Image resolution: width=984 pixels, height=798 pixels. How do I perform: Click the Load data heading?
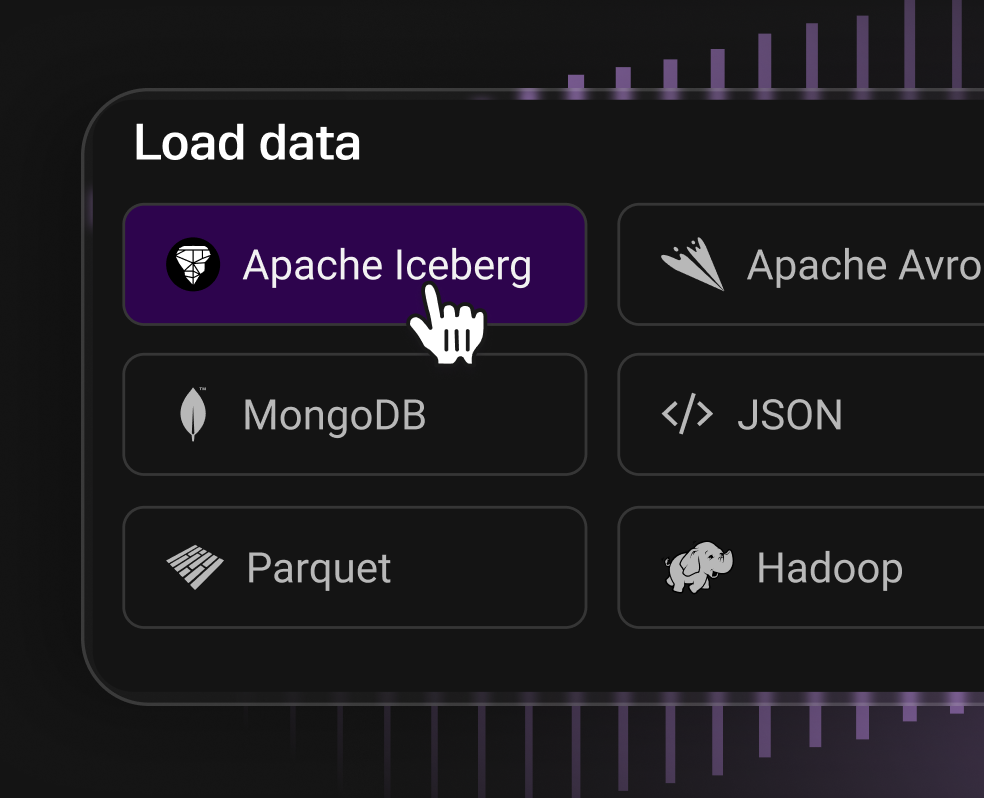247,143
